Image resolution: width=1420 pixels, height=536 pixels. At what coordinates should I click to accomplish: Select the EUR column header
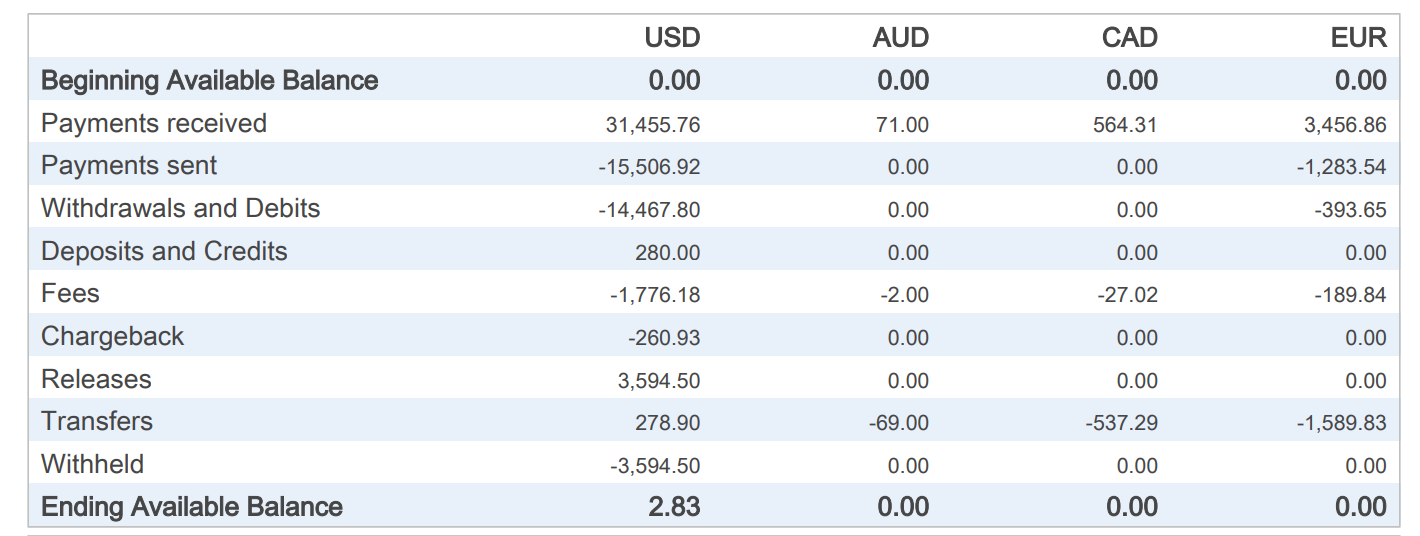coord(1359,38)
